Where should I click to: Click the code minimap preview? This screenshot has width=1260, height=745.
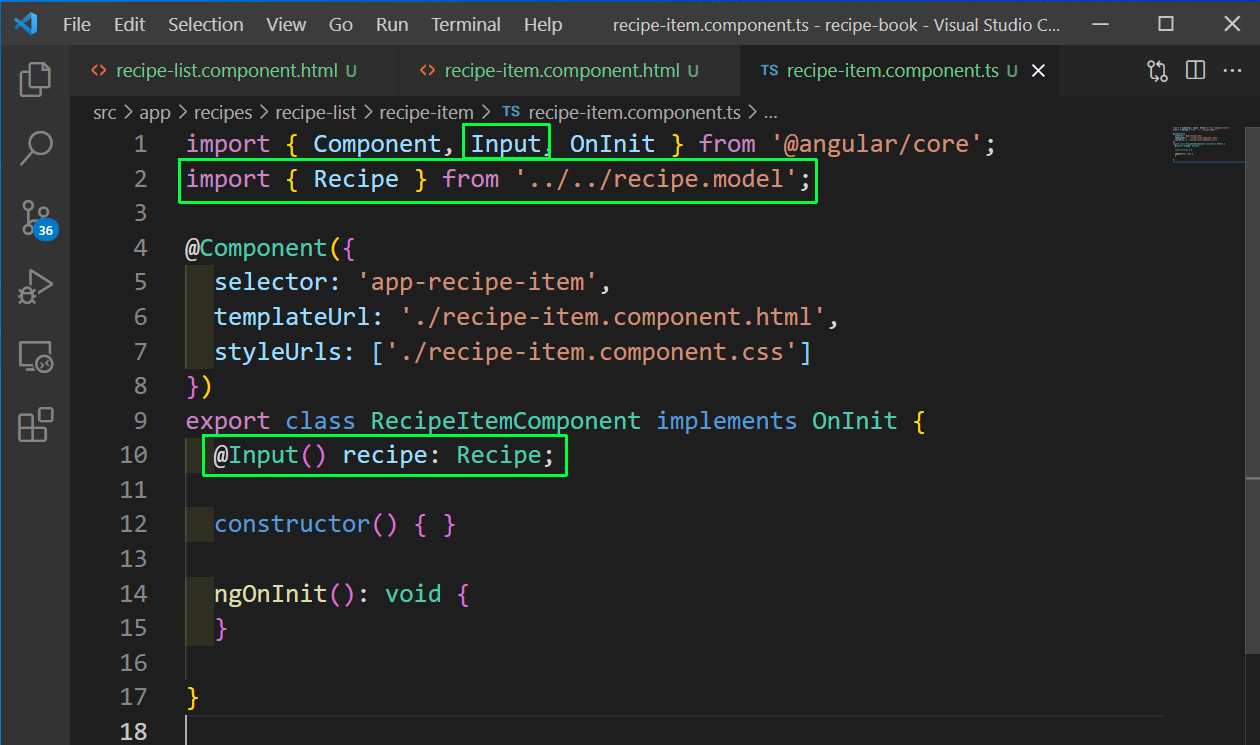(1207, 143)
